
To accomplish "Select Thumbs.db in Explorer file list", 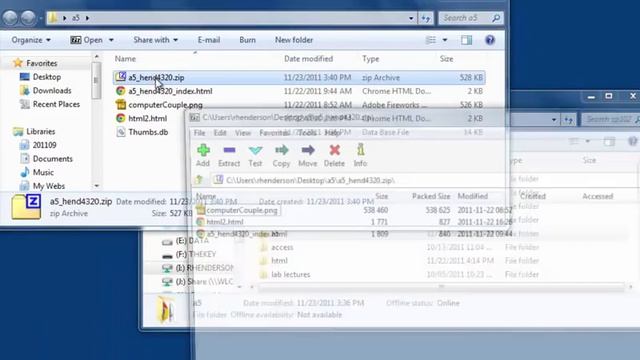I will (x=148, y=132).
